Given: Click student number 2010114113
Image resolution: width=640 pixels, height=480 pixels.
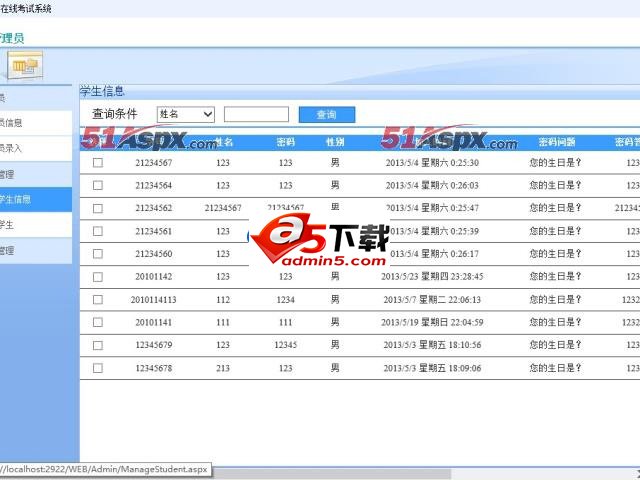Looking at the screenshot, I should [x=153, y=300].
